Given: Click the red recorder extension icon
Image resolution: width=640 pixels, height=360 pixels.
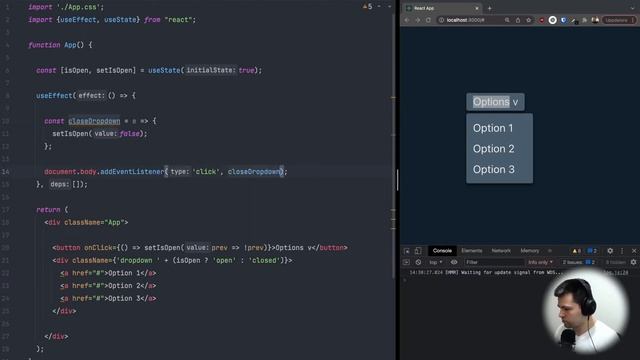Looking at the screenshot, I should 542,20.
